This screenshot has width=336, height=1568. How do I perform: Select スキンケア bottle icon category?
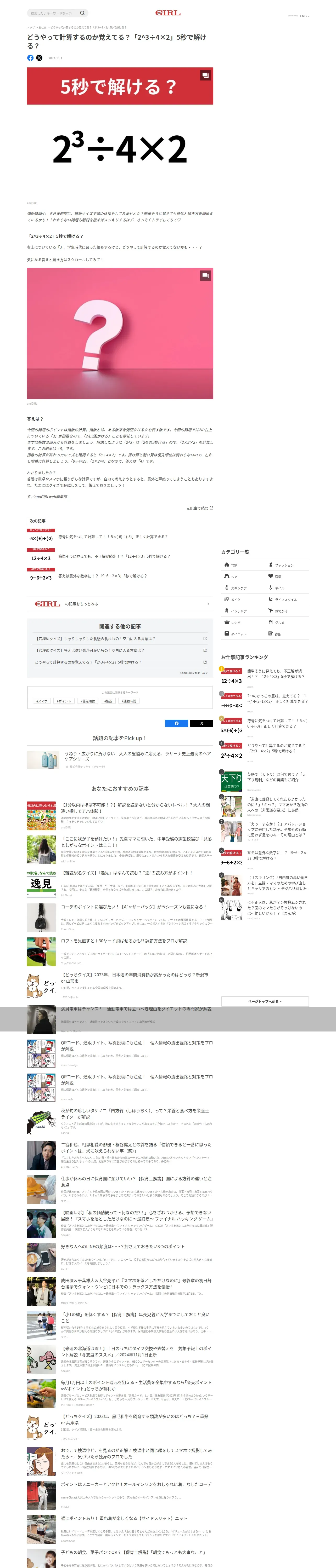tap(226, 588)
